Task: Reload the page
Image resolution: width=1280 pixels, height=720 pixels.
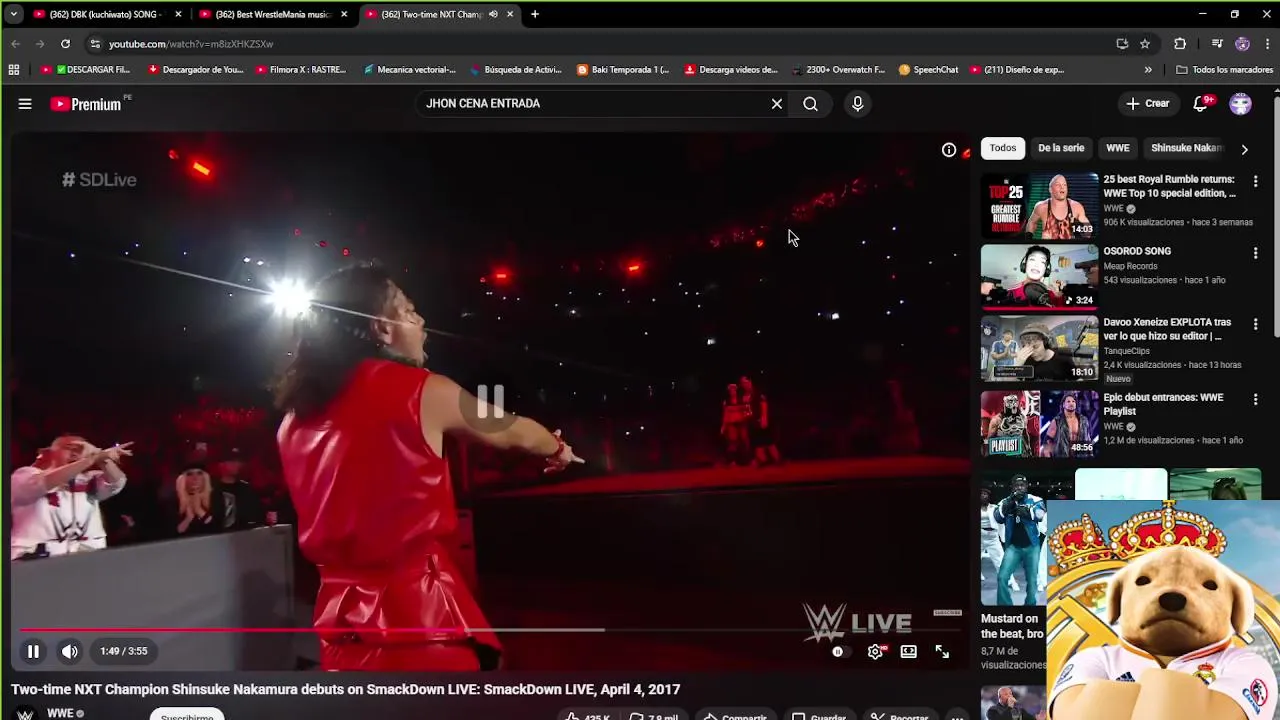Action: [x=65, y=44]
